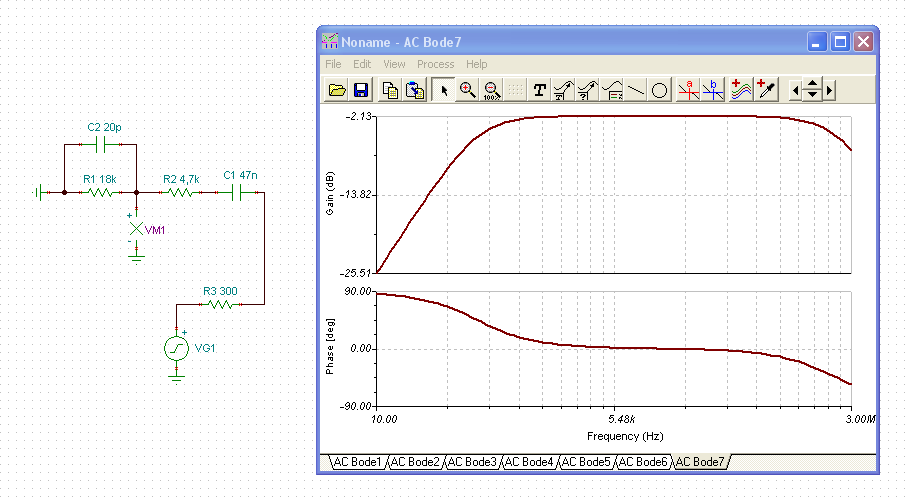Click the 5.48k frequency axis value
910x503 pixels.
tap(622, 419)
